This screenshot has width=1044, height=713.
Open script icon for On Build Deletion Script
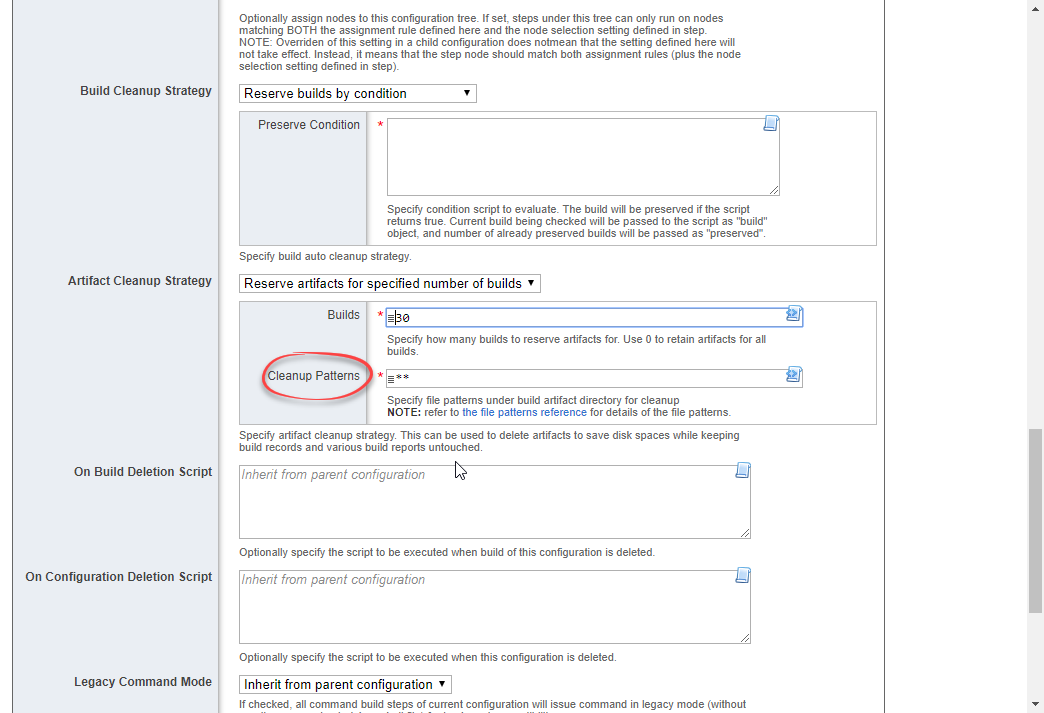[x=743, y=471]
